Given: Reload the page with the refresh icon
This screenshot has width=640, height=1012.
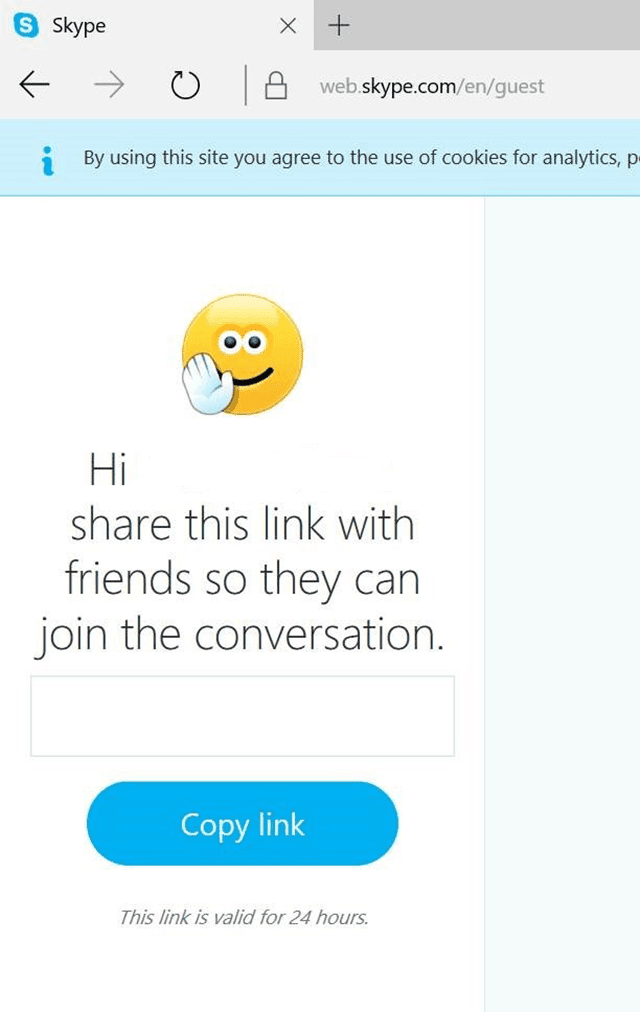Looking at the screenshot, I should pyautogui.click(x=185, y=85).
